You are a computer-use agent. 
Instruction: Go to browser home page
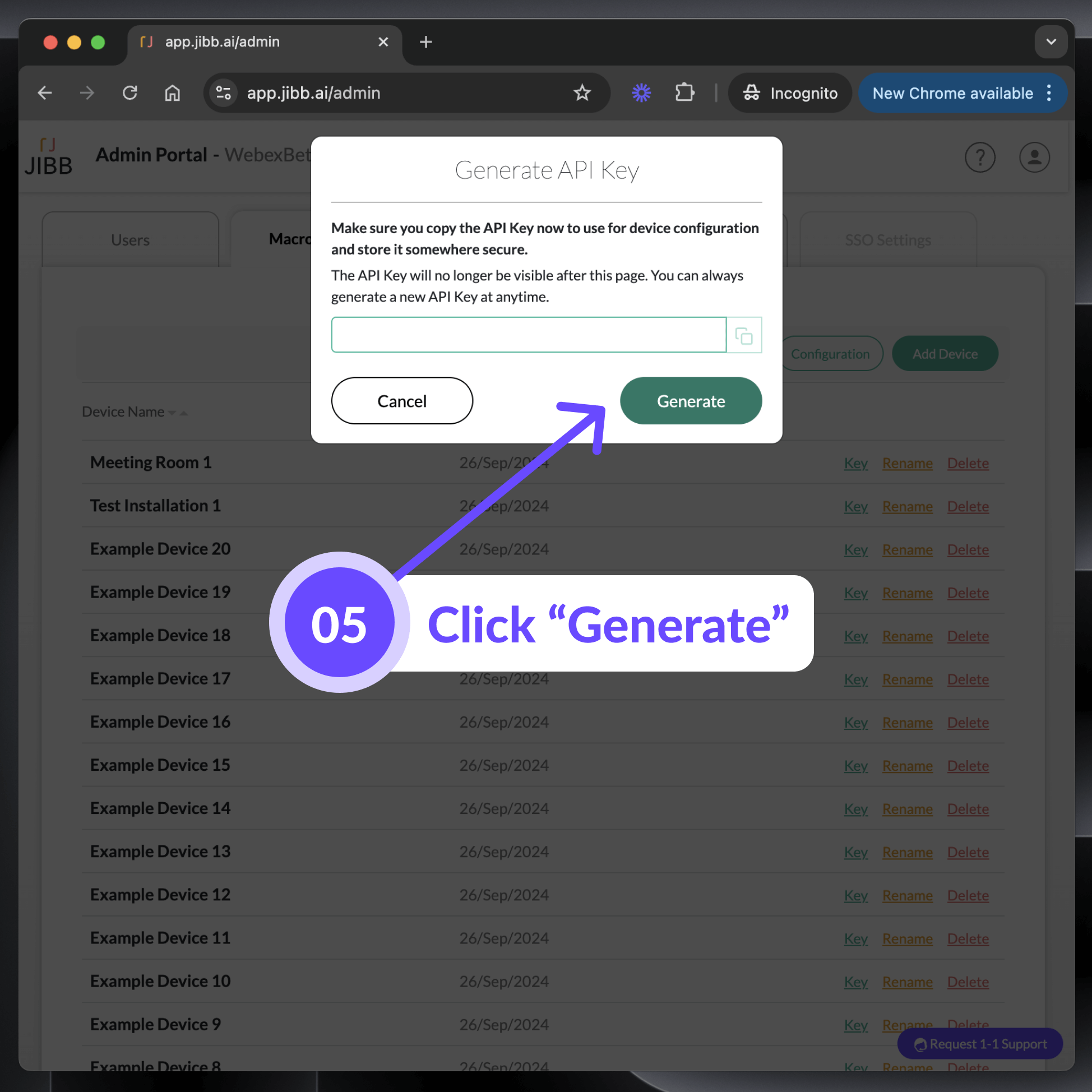click(x=173, y=92)
